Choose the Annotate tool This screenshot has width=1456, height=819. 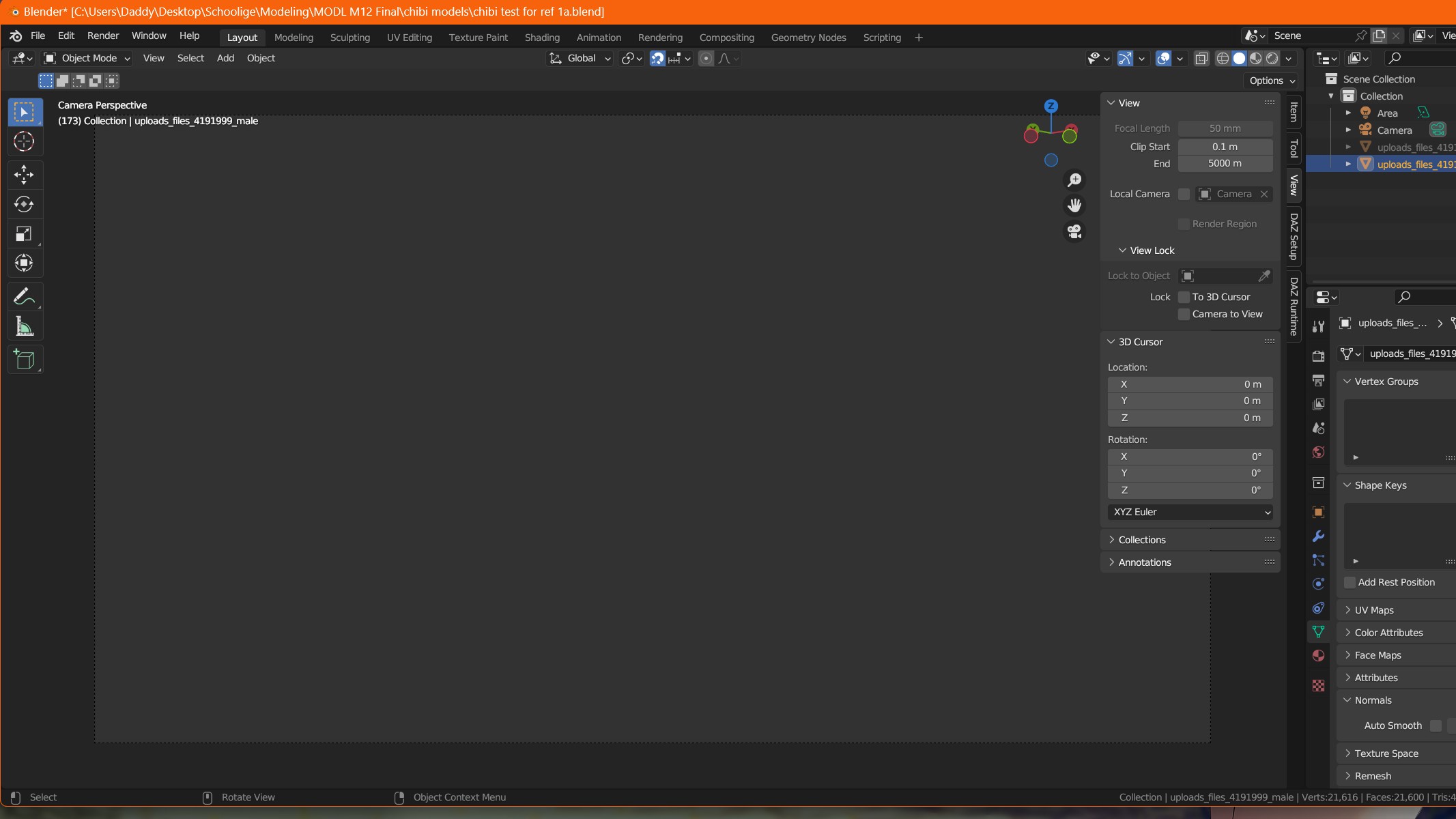click(24, 297)
